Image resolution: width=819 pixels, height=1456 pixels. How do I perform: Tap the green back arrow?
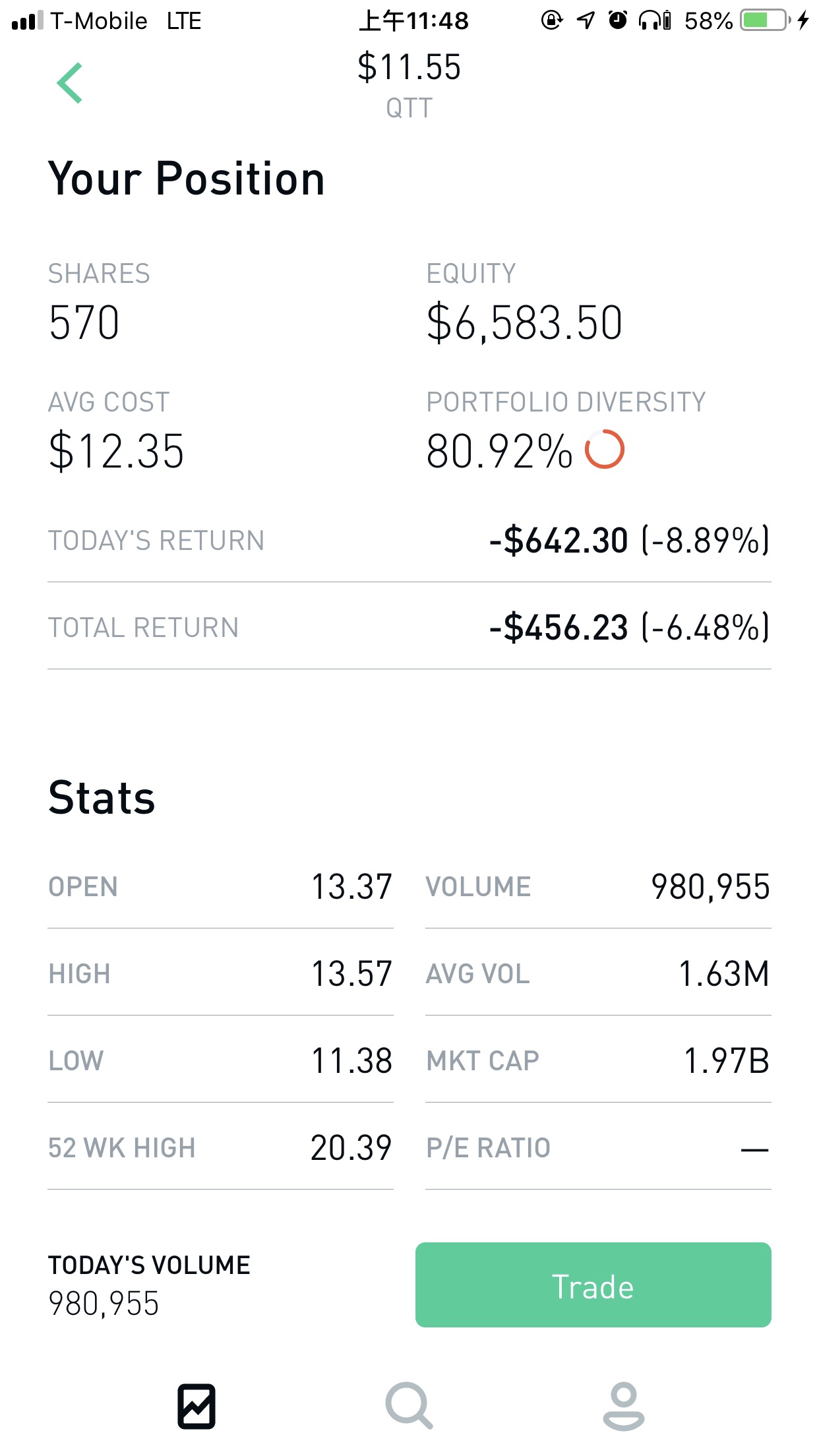pos(70,83)
